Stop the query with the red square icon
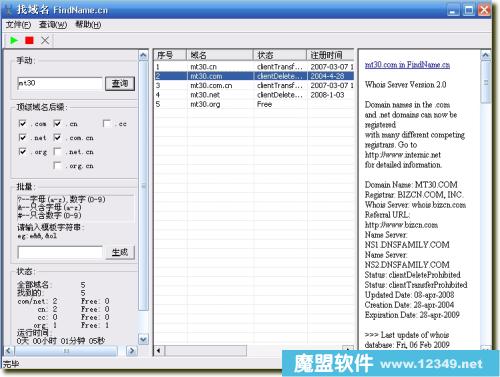The image size is (500, 377). coord(29,40)
